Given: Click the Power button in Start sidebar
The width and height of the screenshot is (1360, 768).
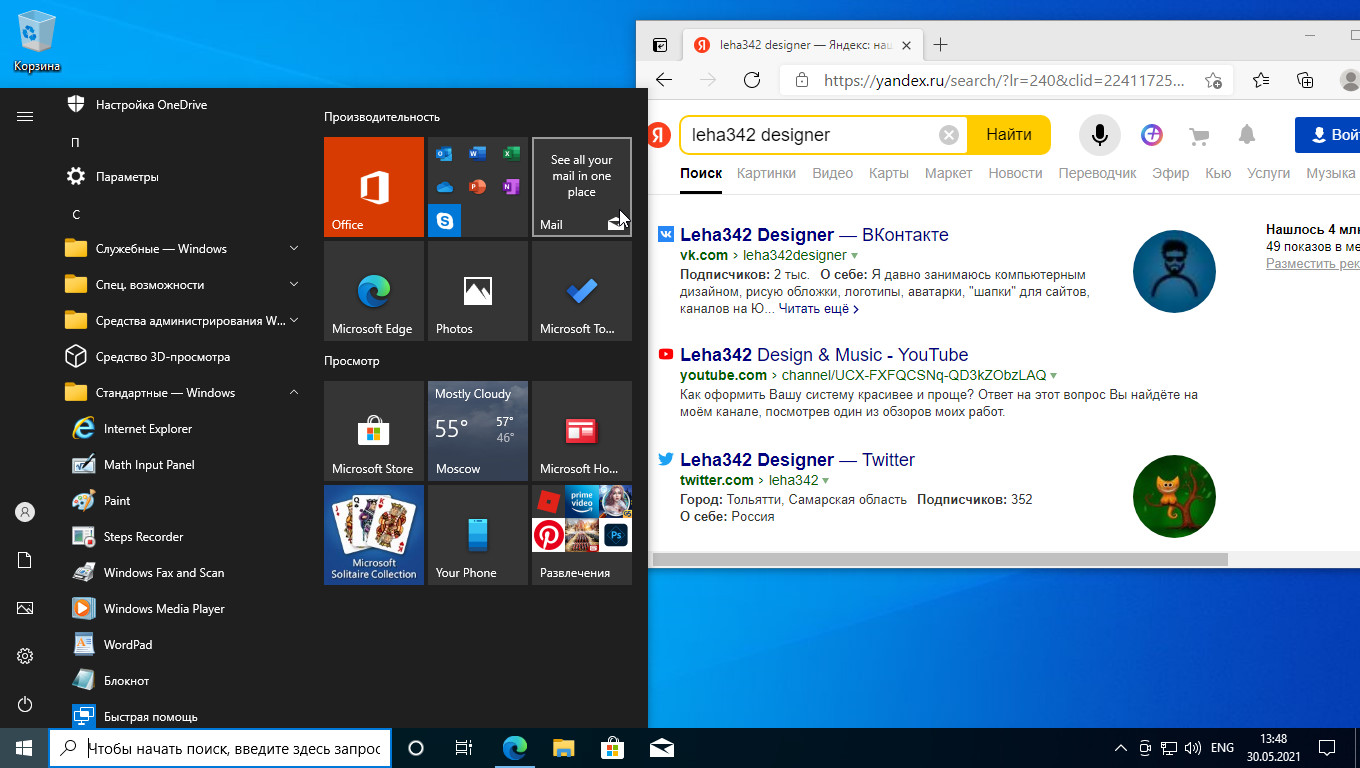Looking at the screenshot, I should [x=25, y=704].
